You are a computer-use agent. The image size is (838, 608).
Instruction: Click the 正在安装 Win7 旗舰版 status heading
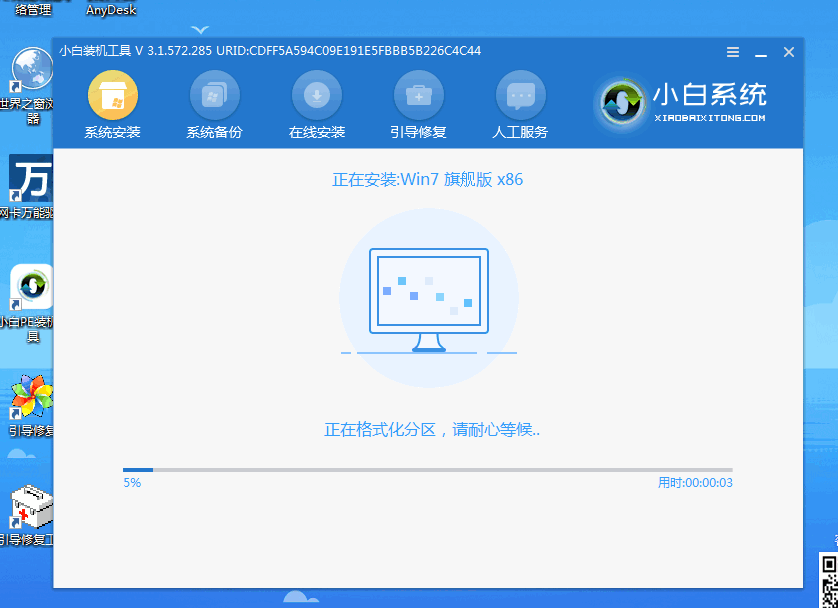coord(428,178)
